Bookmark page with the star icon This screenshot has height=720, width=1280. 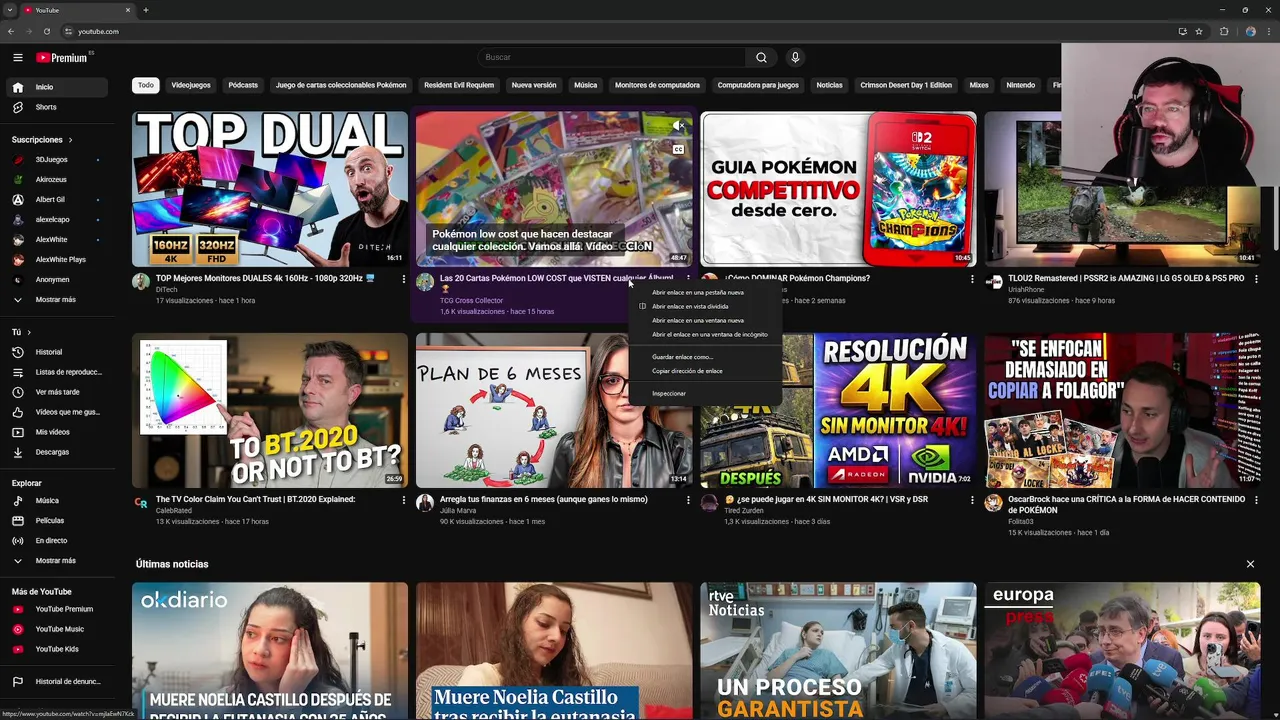(1199, 31)
